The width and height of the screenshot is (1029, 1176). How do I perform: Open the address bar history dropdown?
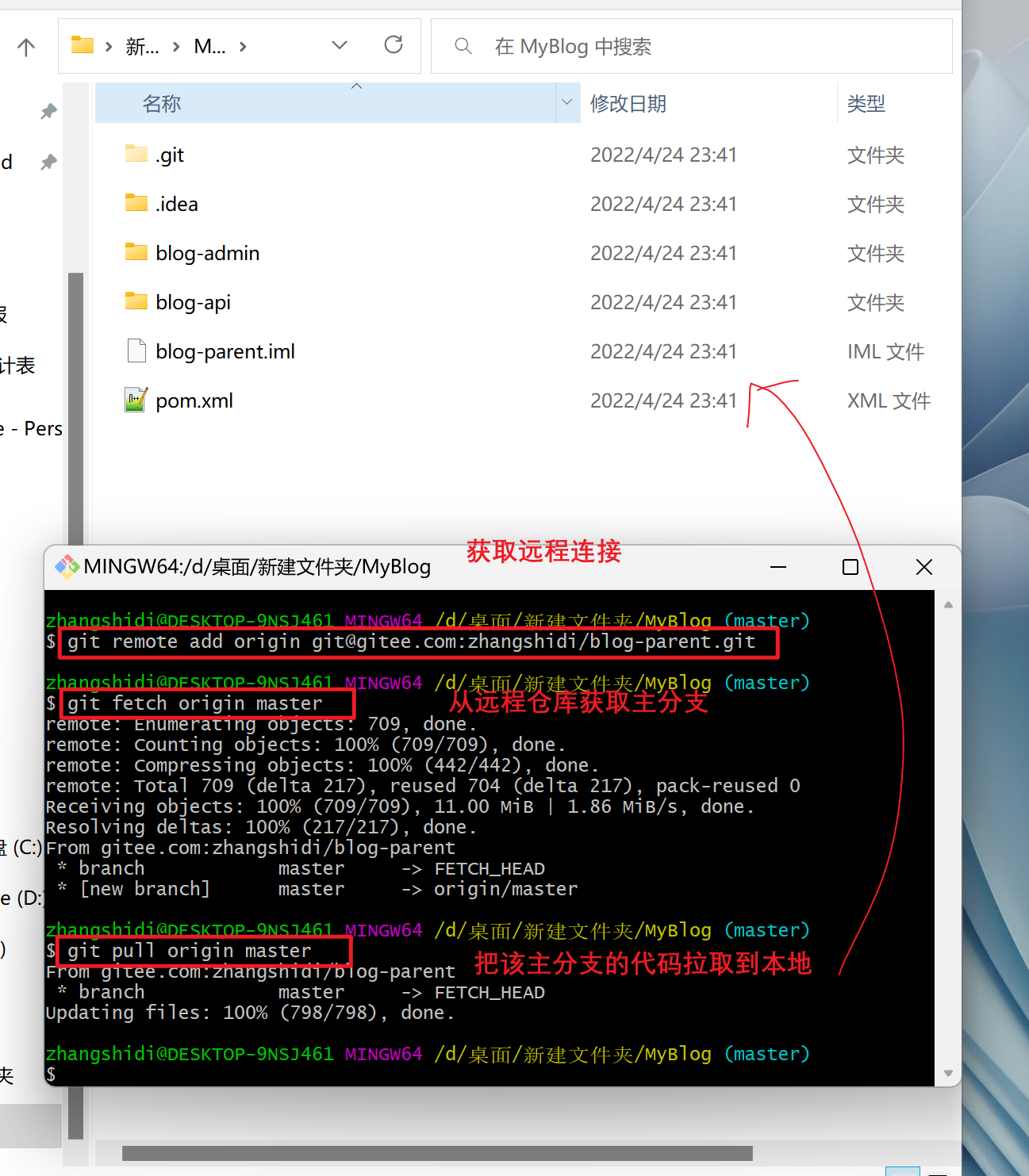click(x=340, y=46)
